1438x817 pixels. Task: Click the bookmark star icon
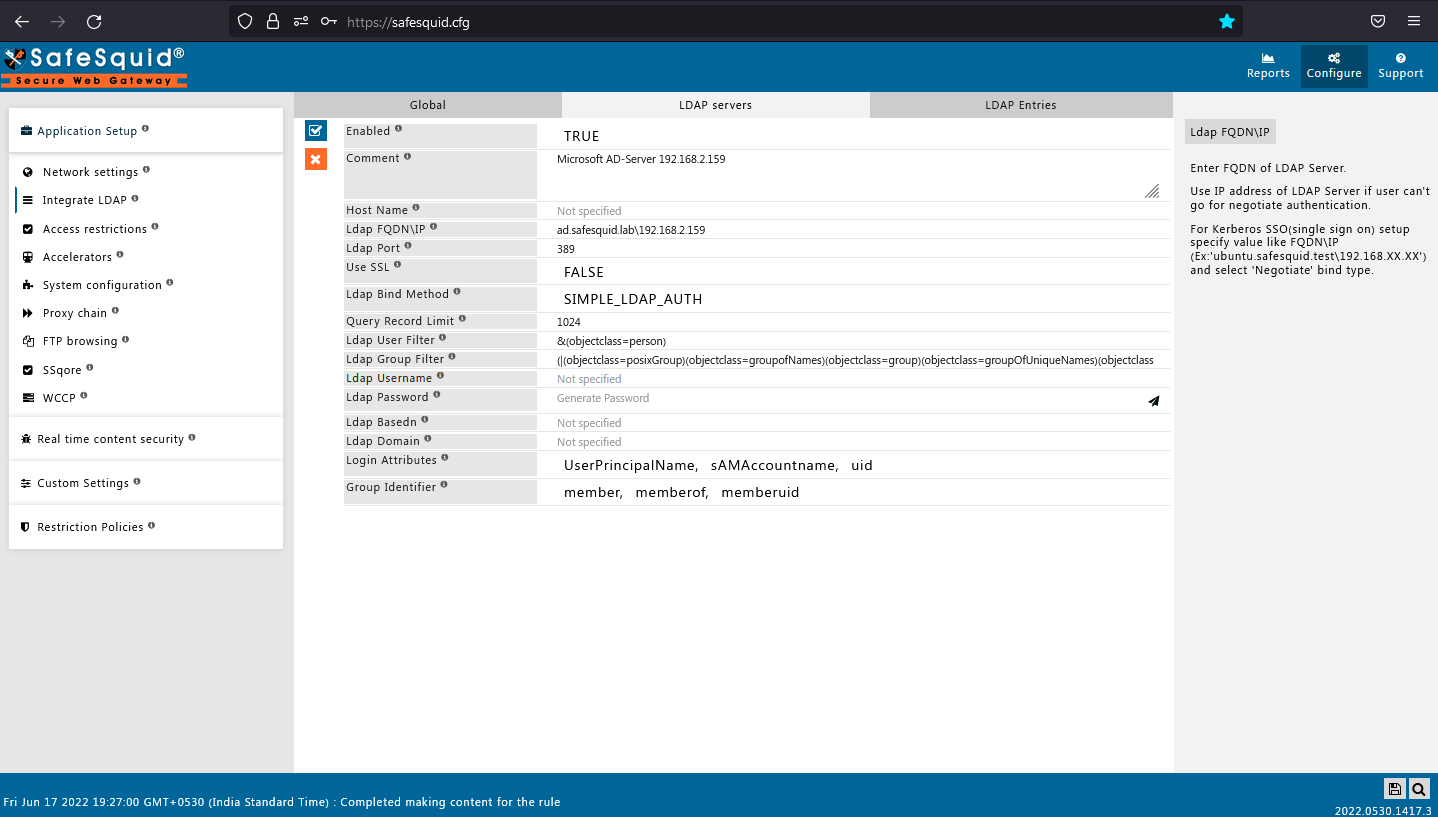pyautogui.click(x=1227, y=21)
